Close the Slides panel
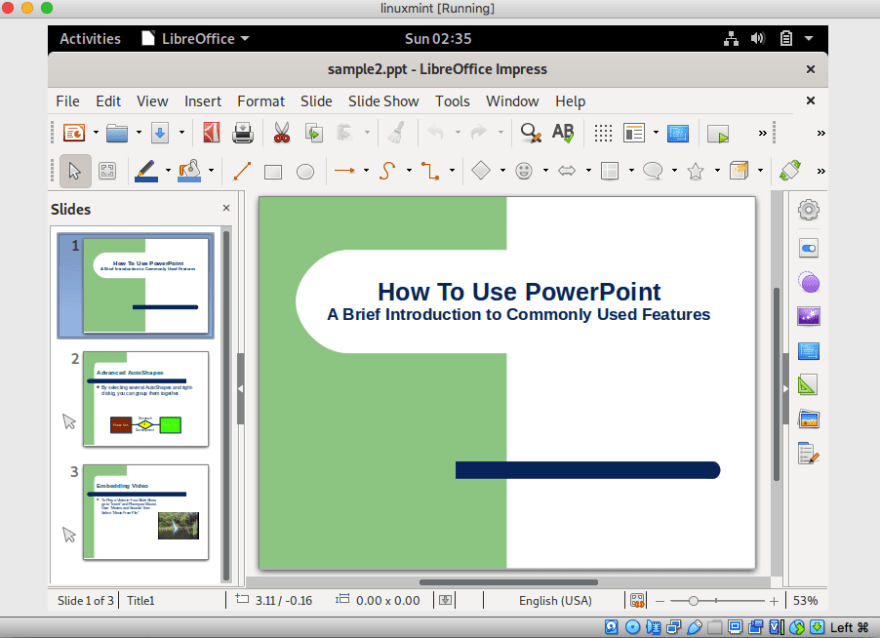 (226, 208)
